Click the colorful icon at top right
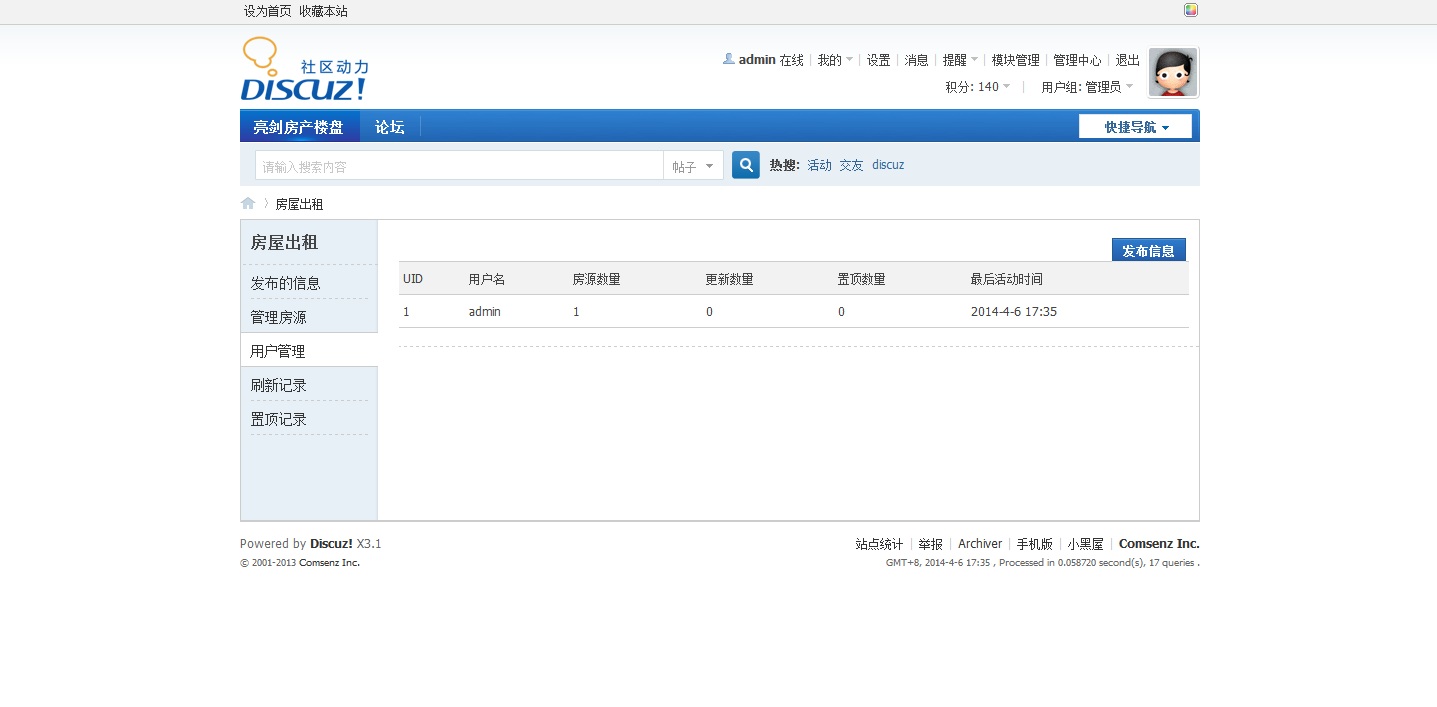 pyautogui.click(x=1191, y=10)
